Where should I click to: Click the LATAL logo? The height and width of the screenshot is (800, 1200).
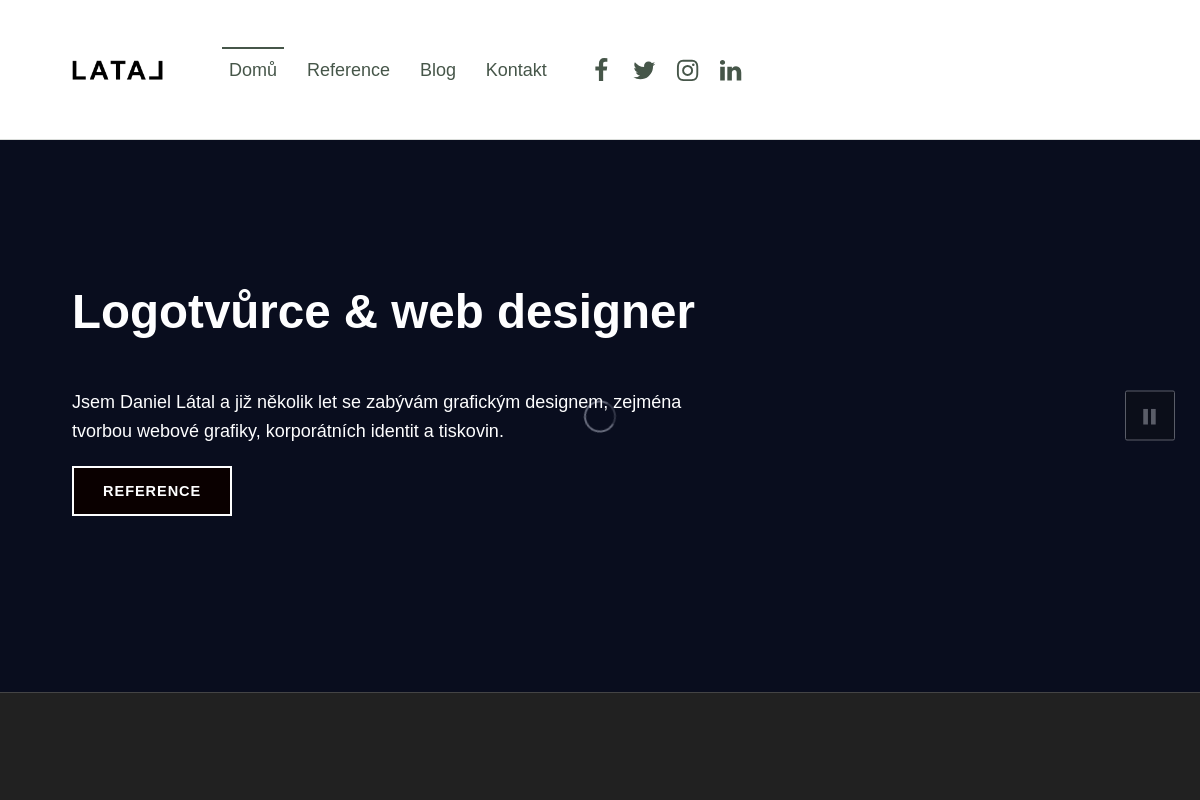click(x=118, y=70)
